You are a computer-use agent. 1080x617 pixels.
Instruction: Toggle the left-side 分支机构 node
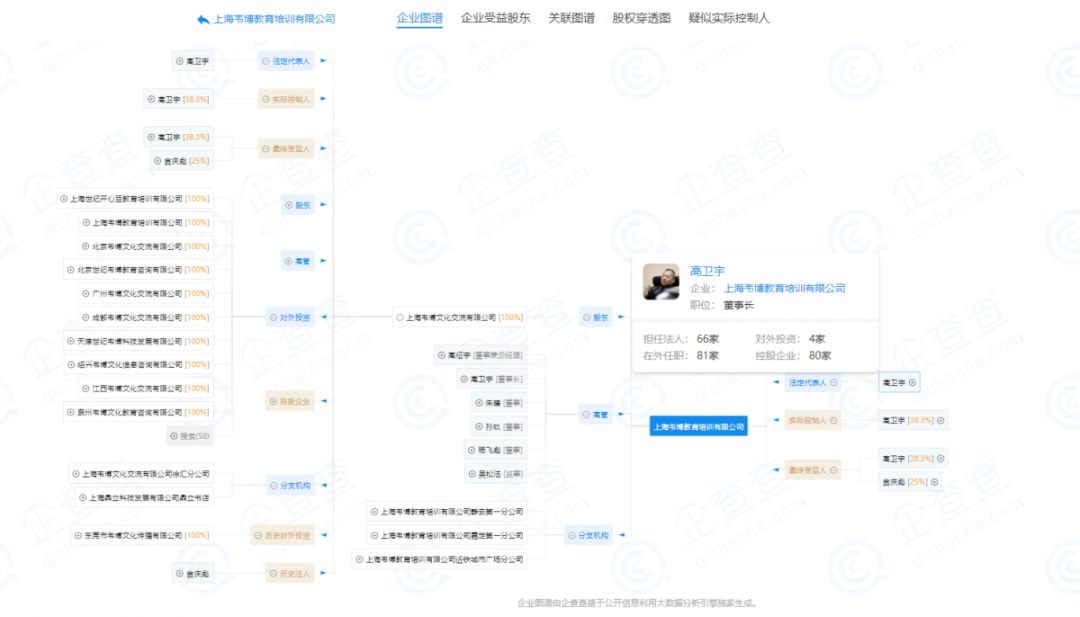pos(273,486)
